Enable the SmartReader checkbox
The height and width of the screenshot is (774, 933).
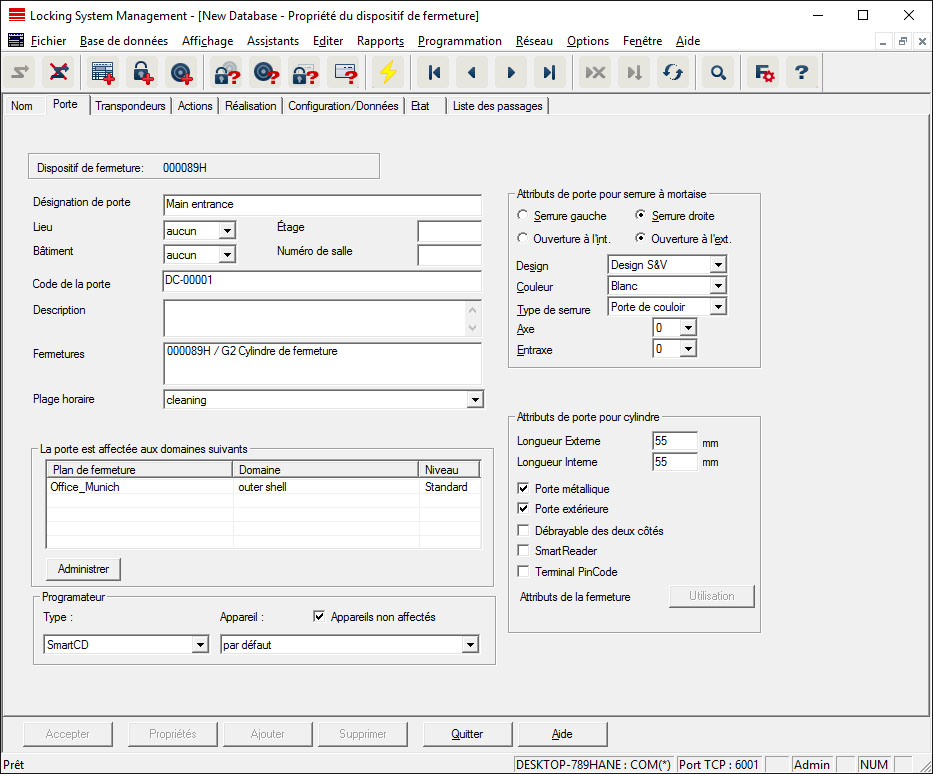tap(524, 551)
